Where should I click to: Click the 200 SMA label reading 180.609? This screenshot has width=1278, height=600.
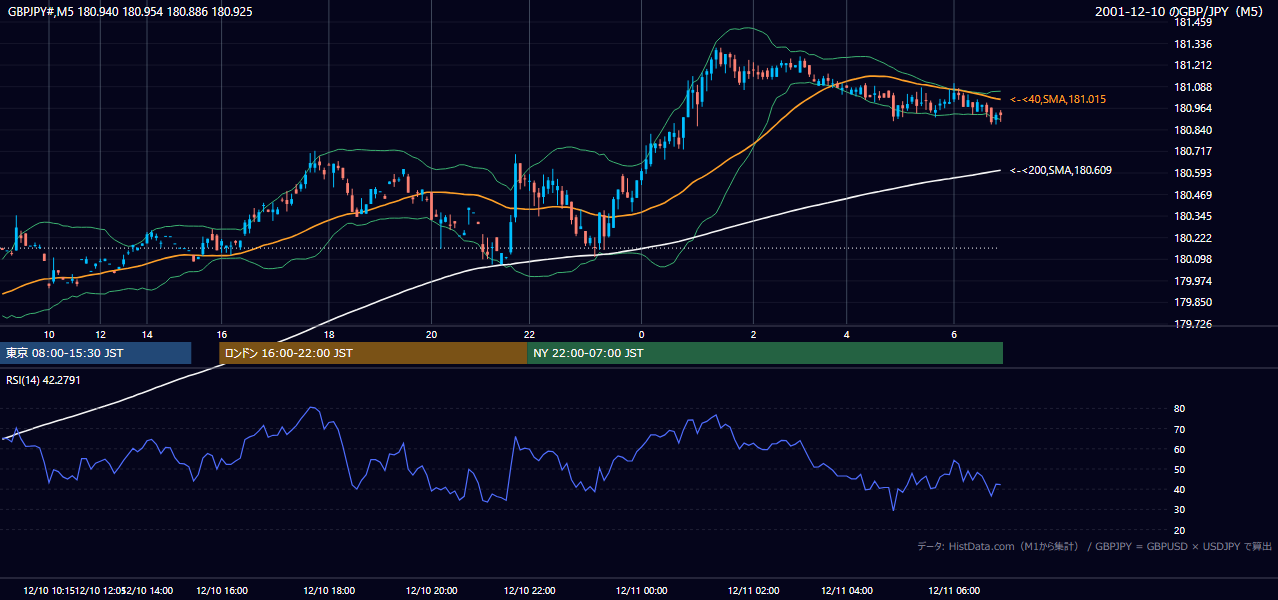(1060, 170)
